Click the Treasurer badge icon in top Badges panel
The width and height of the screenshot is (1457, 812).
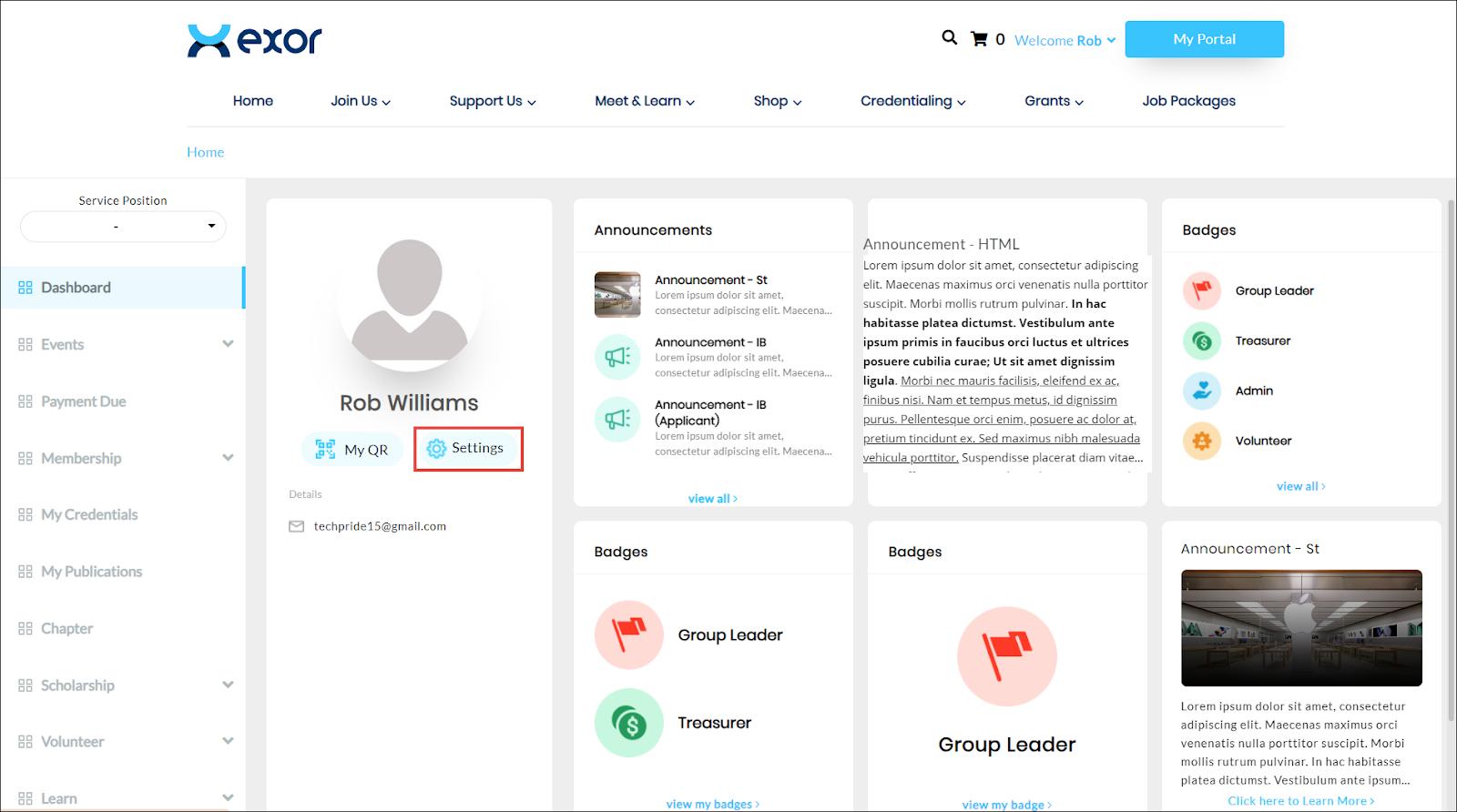(x=1202, y=341)
